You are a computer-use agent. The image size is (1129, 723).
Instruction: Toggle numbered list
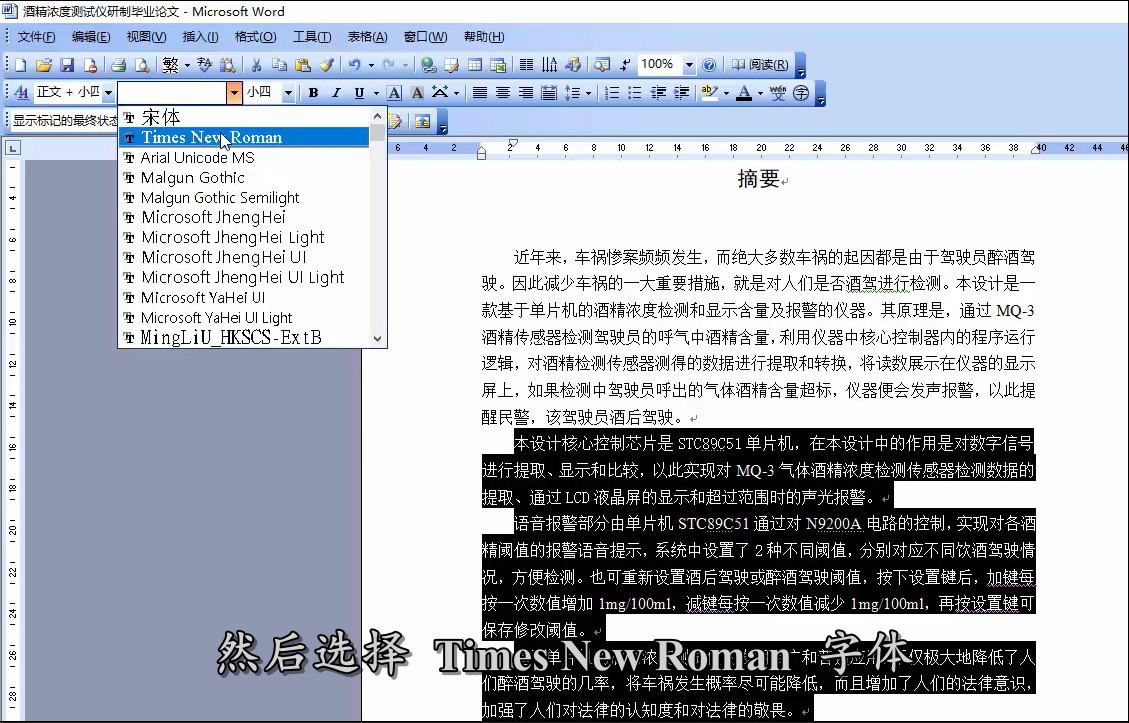(x=612, y=93)
